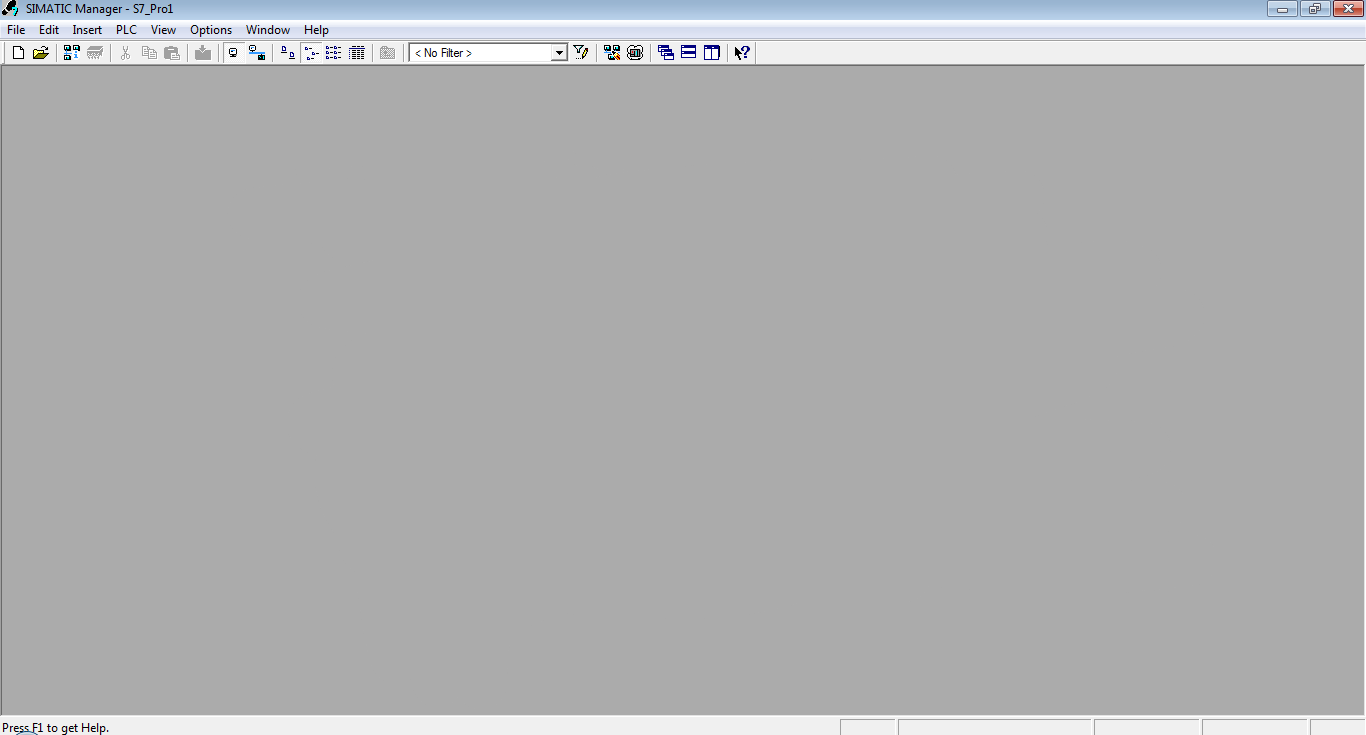Click the 'Press F1 to get Help.' status text

pos(56,728)
